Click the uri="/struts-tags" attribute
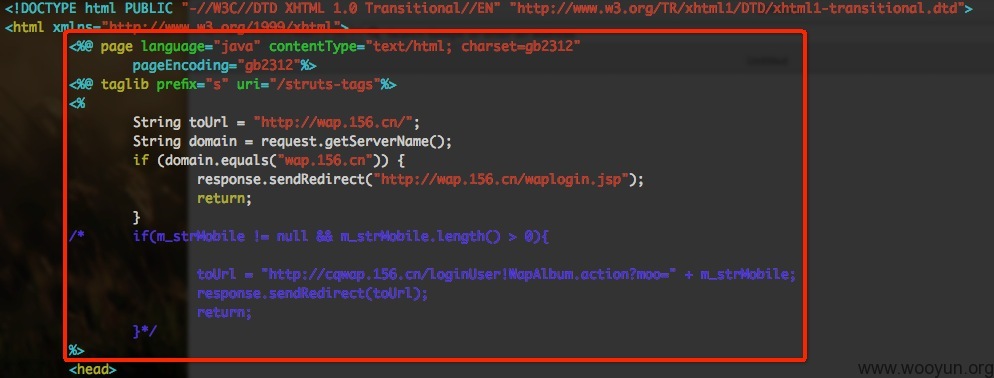Viewport: 994px width, 378px height. point(309,85)
